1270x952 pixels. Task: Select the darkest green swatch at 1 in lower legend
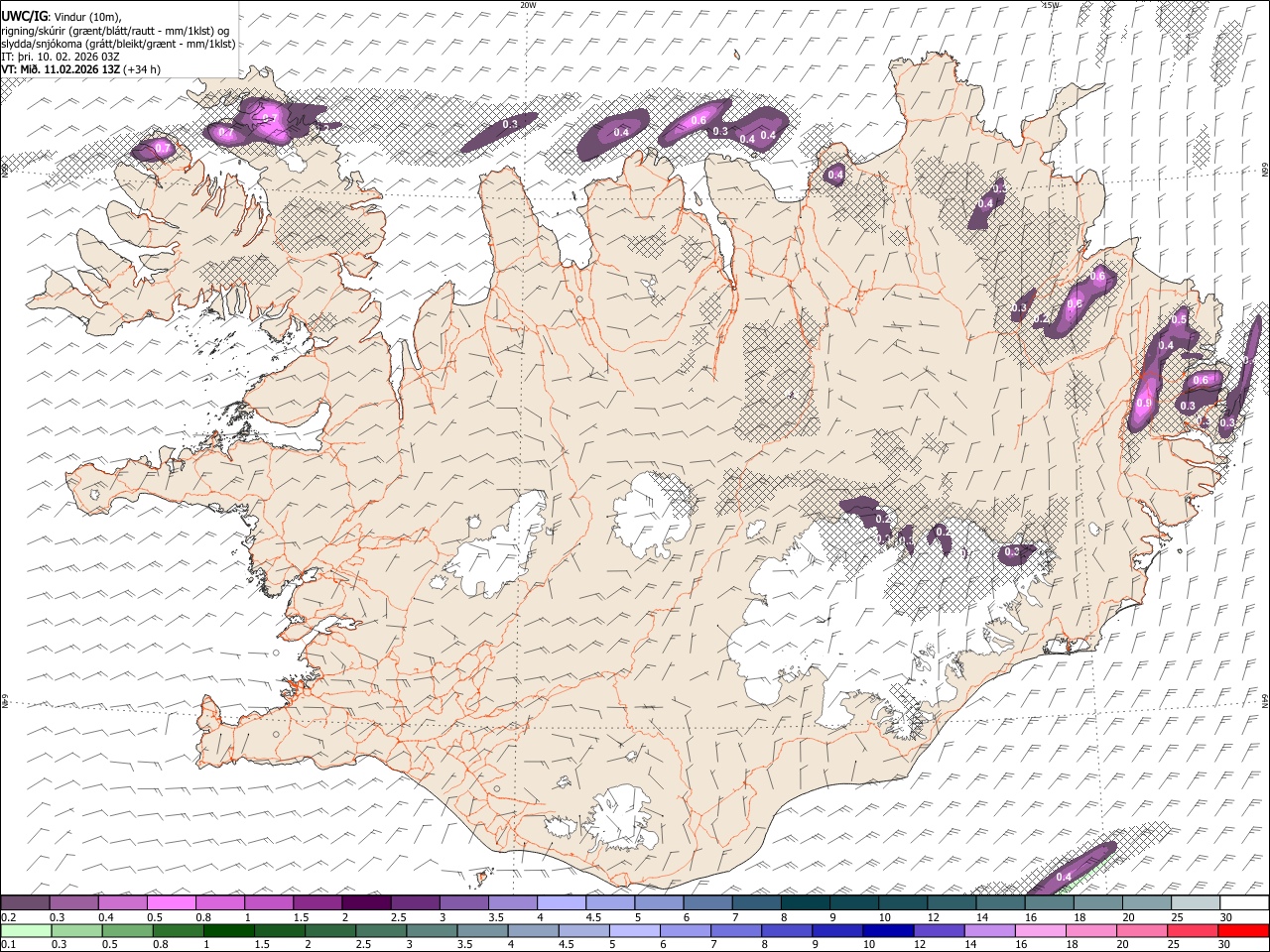(228, 930)
